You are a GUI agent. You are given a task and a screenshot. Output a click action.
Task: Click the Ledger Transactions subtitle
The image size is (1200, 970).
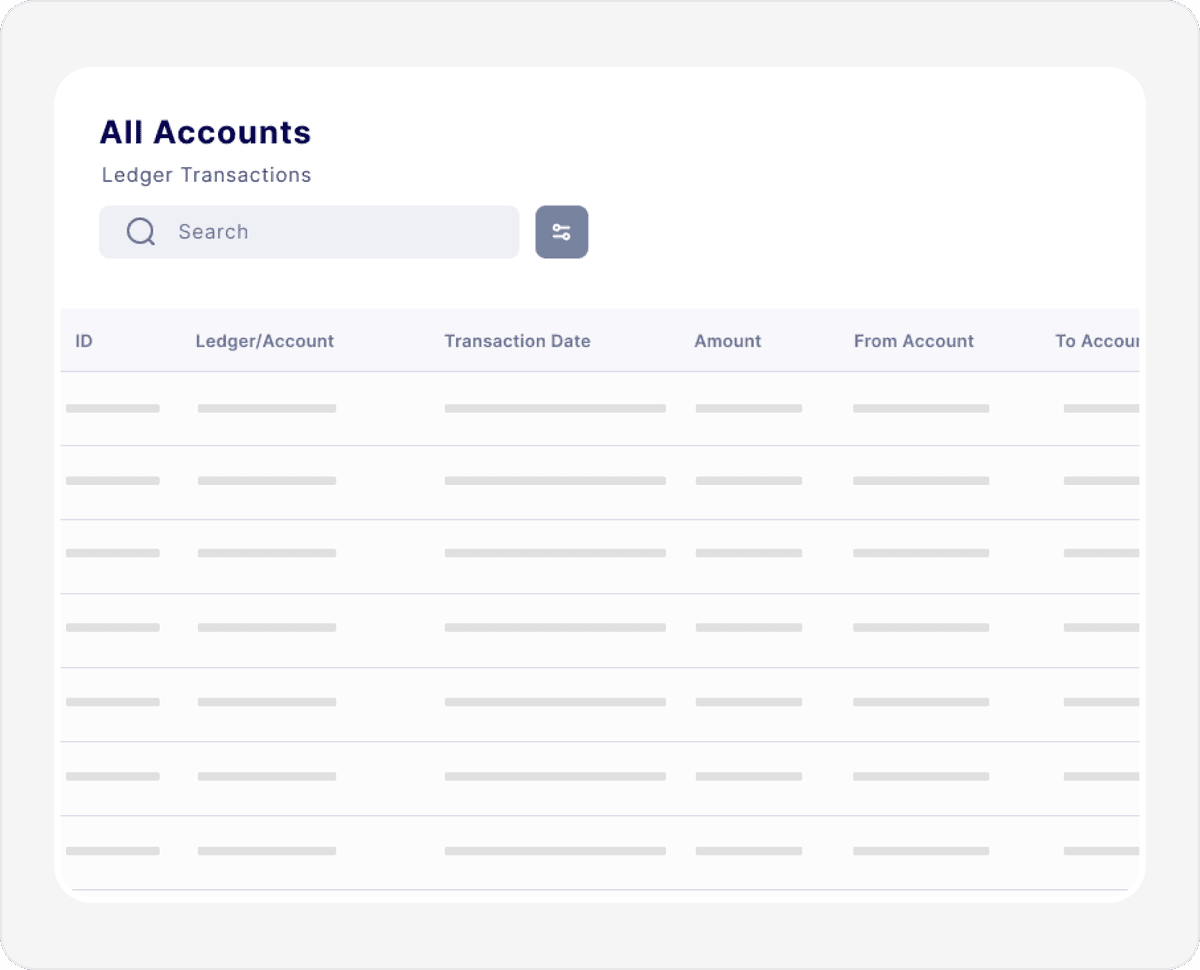[206, 175]
